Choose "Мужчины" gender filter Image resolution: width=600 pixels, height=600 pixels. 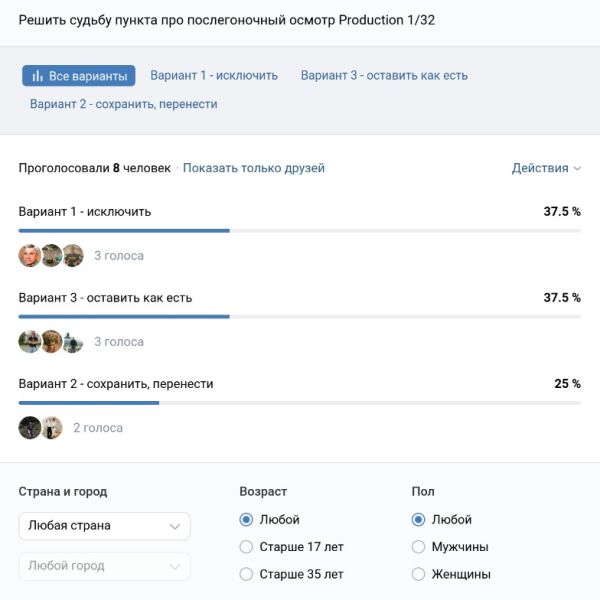pos(418,547)
